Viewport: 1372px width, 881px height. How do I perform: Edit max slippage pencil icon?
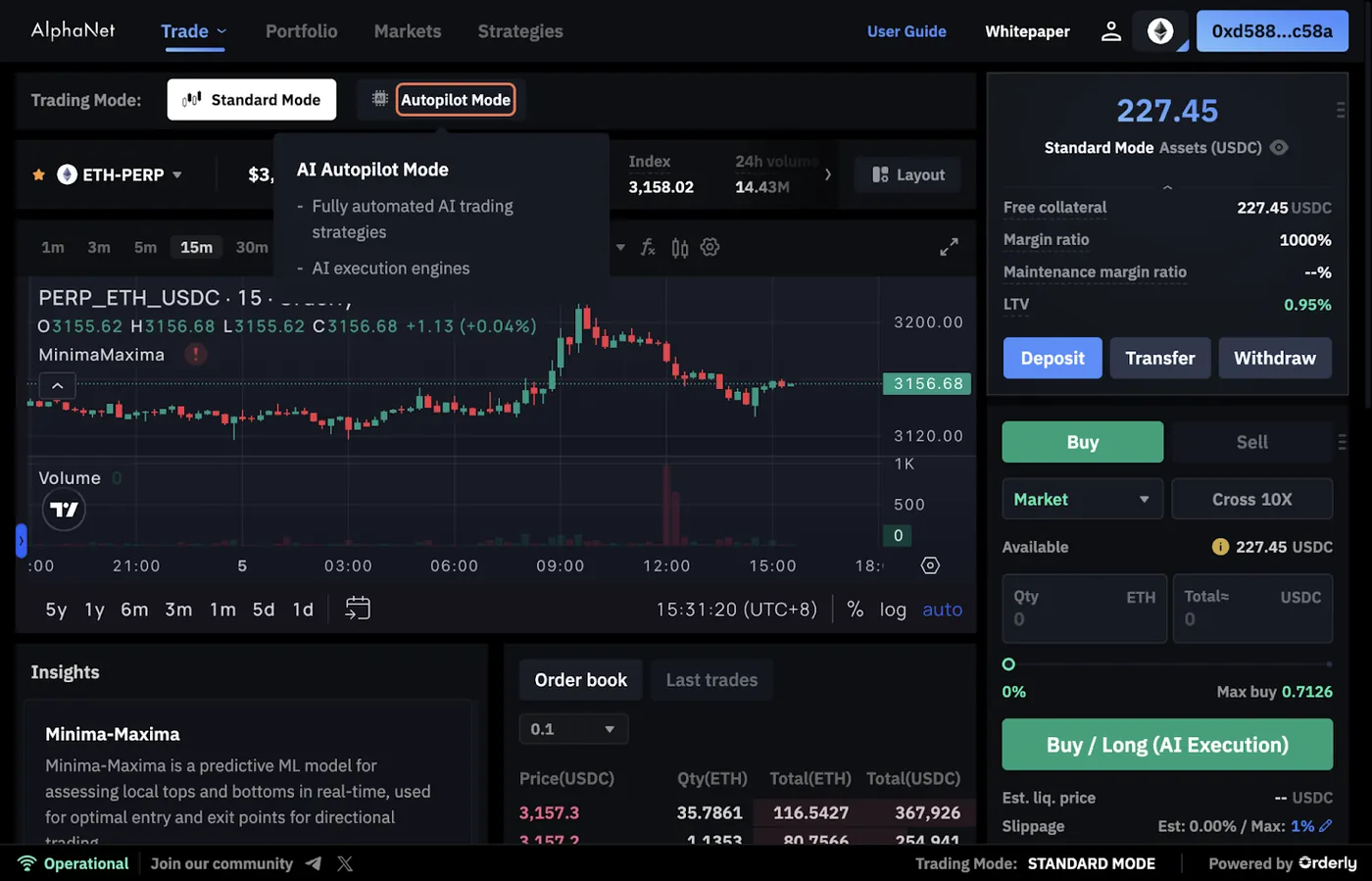(x=1325, y=826)
